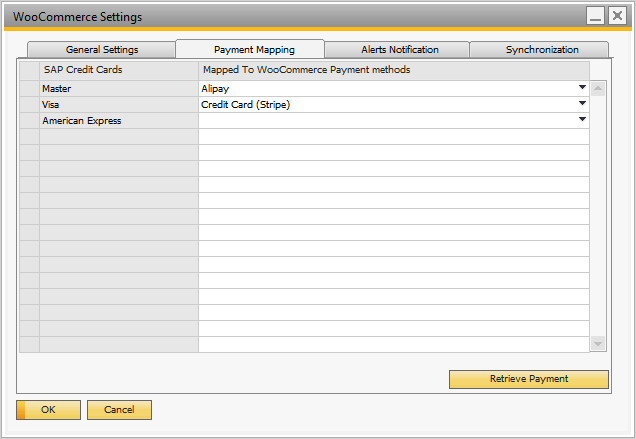
Task: Expand the dropdown for Visa card mapping
Action: pos(582,104)
